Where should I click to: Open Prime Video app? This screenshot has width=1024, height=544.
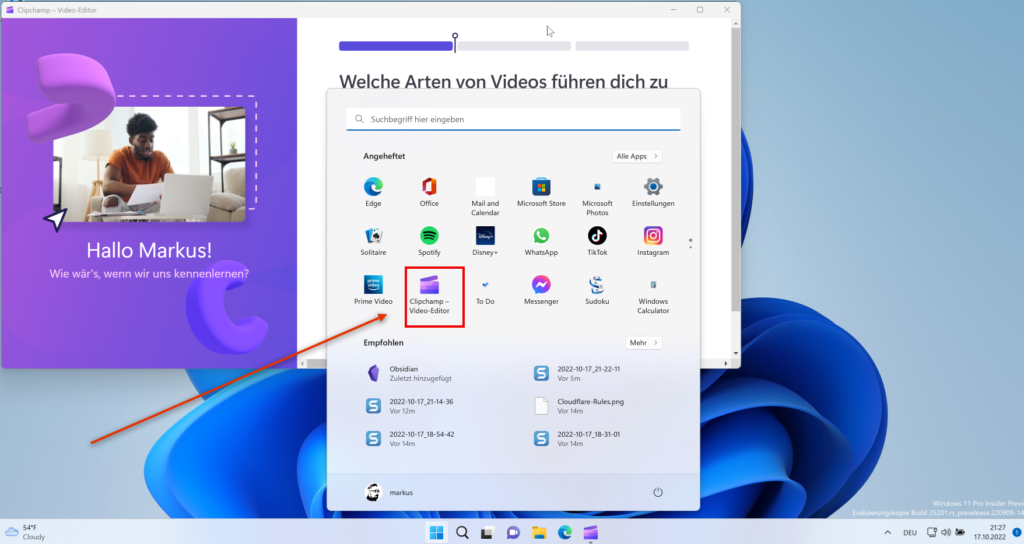tap(373, 290)
